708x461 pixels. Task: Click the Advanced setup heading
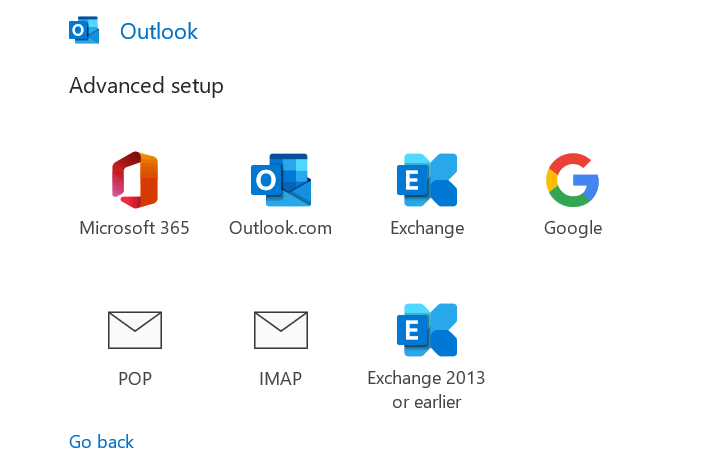pyautogui.click(x=146, y=86)
